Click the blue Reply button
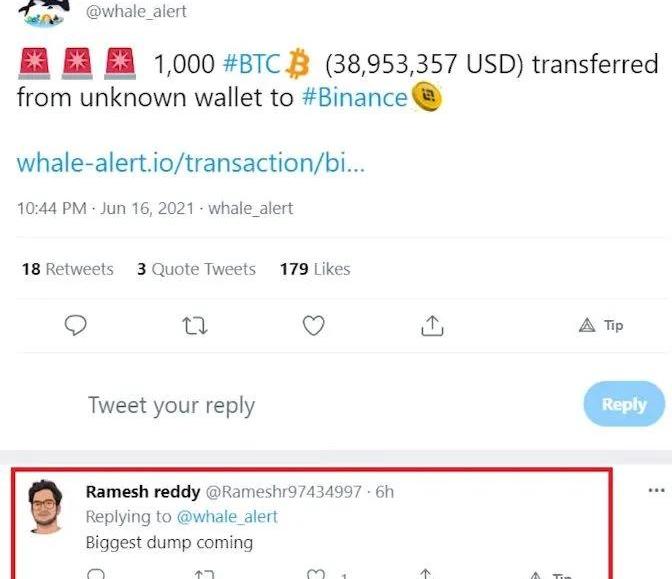The width and height of the screenshot is (672, 579). click(624, 404)
